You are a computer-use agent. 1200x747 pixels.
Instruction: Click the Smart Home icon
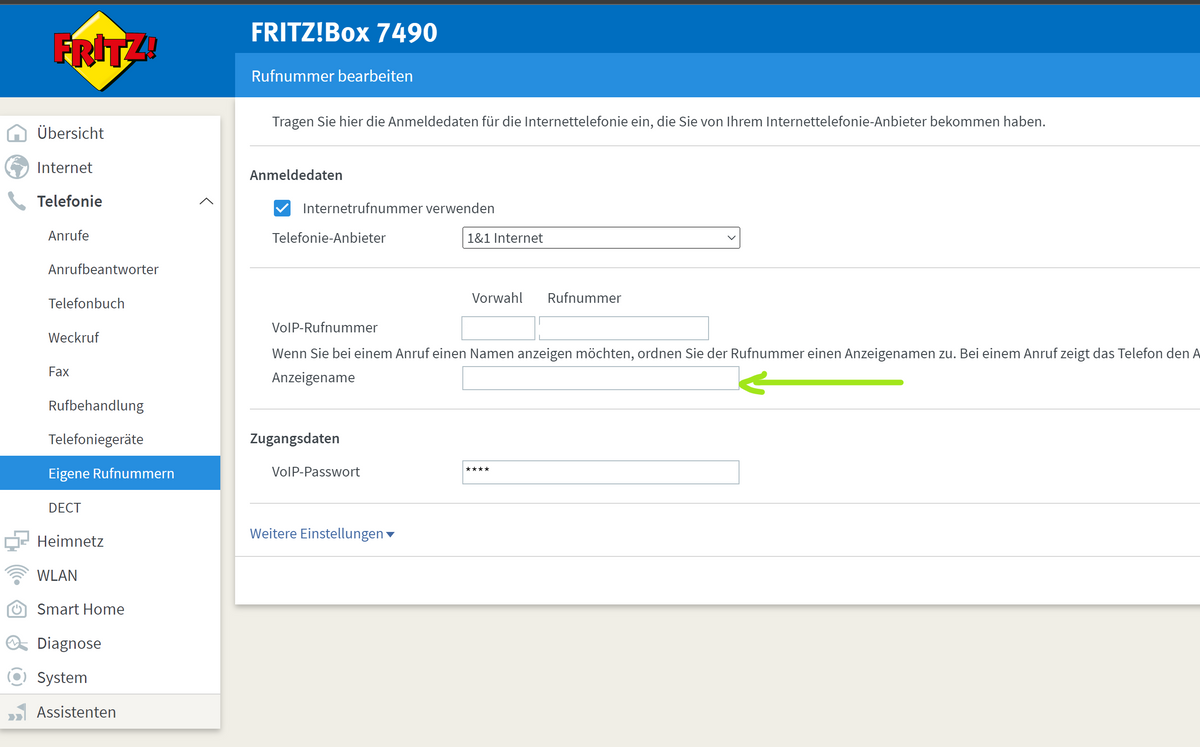point(17,609)
